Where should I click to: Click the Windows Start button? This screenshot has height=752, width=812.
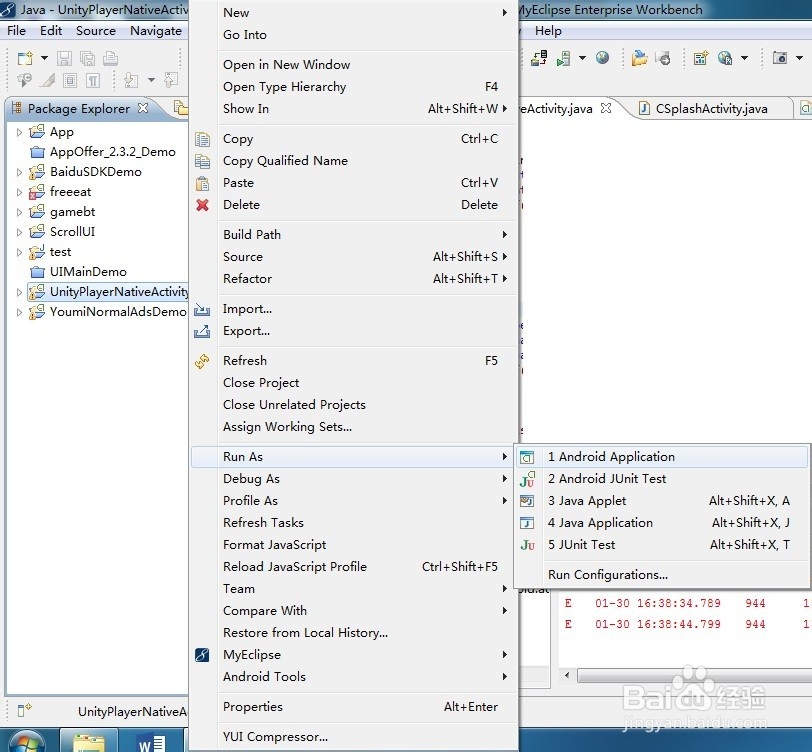click(x=25, y=742)
